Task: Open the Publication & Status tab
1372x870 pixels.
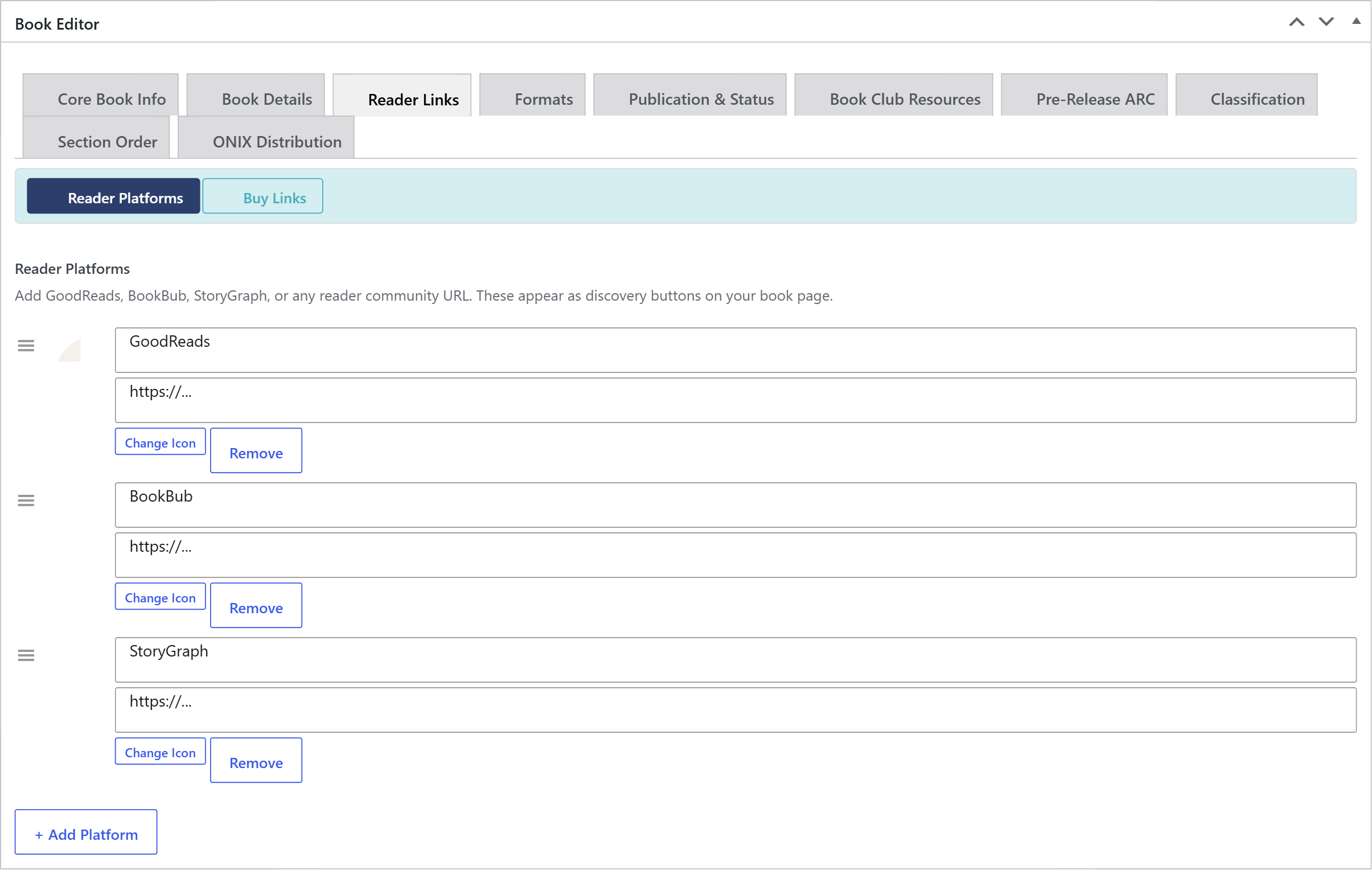Action: point(690,95)
